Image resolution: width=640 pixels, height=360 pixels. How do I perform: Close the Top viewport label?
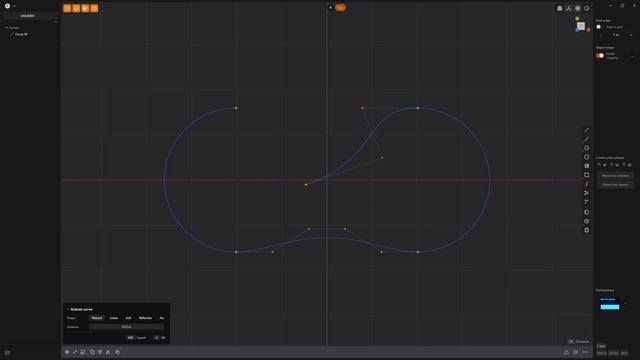coord(331,7)
